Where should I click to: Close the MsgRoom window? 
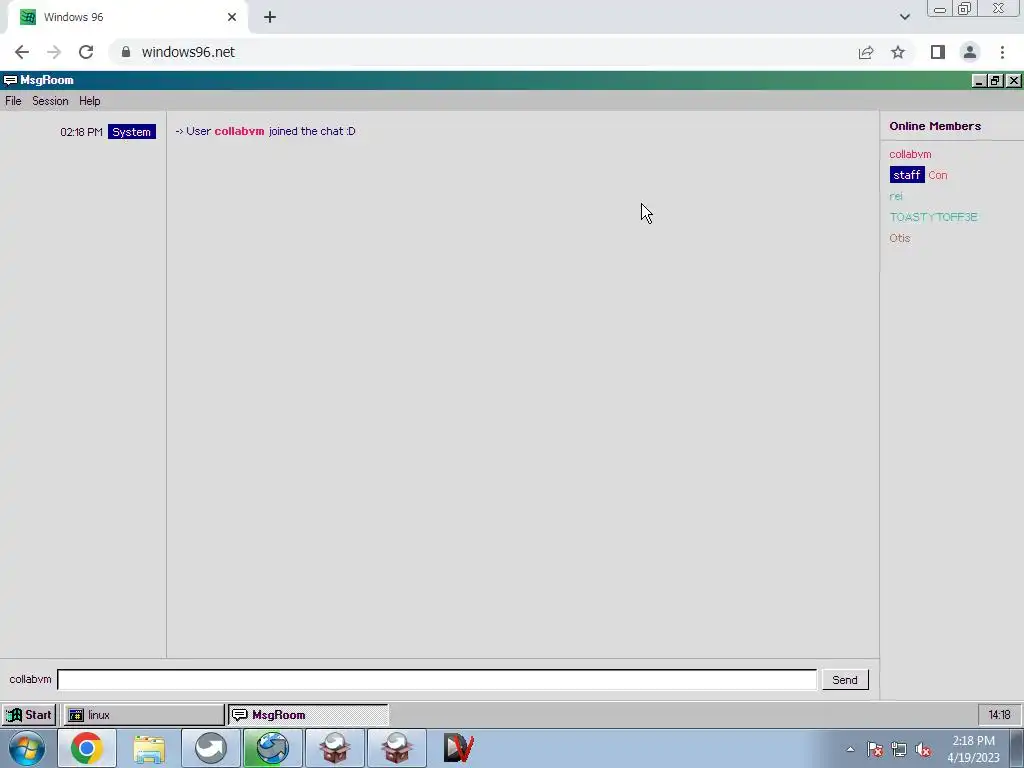coord(1013,80)
